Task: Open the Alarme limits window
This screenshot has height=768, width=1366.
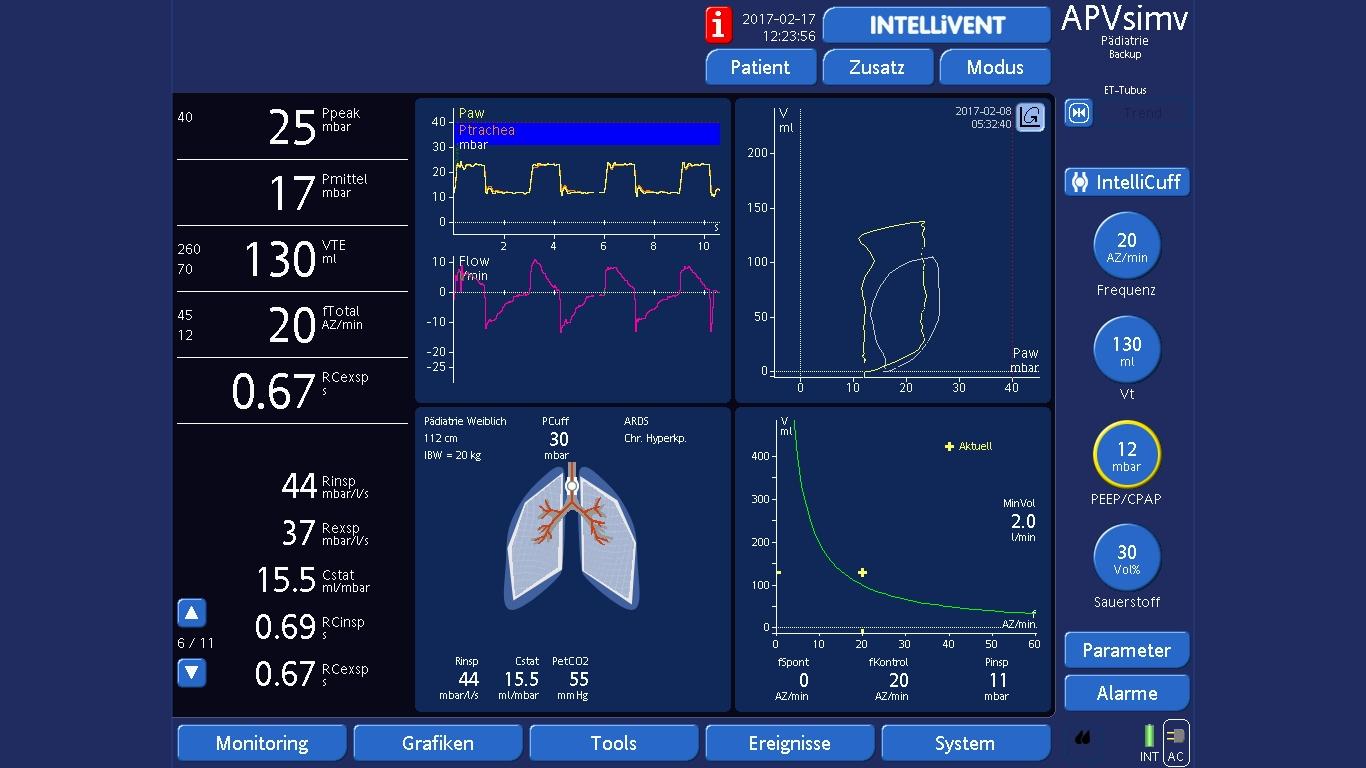Action: click(x=1127, y=693)
